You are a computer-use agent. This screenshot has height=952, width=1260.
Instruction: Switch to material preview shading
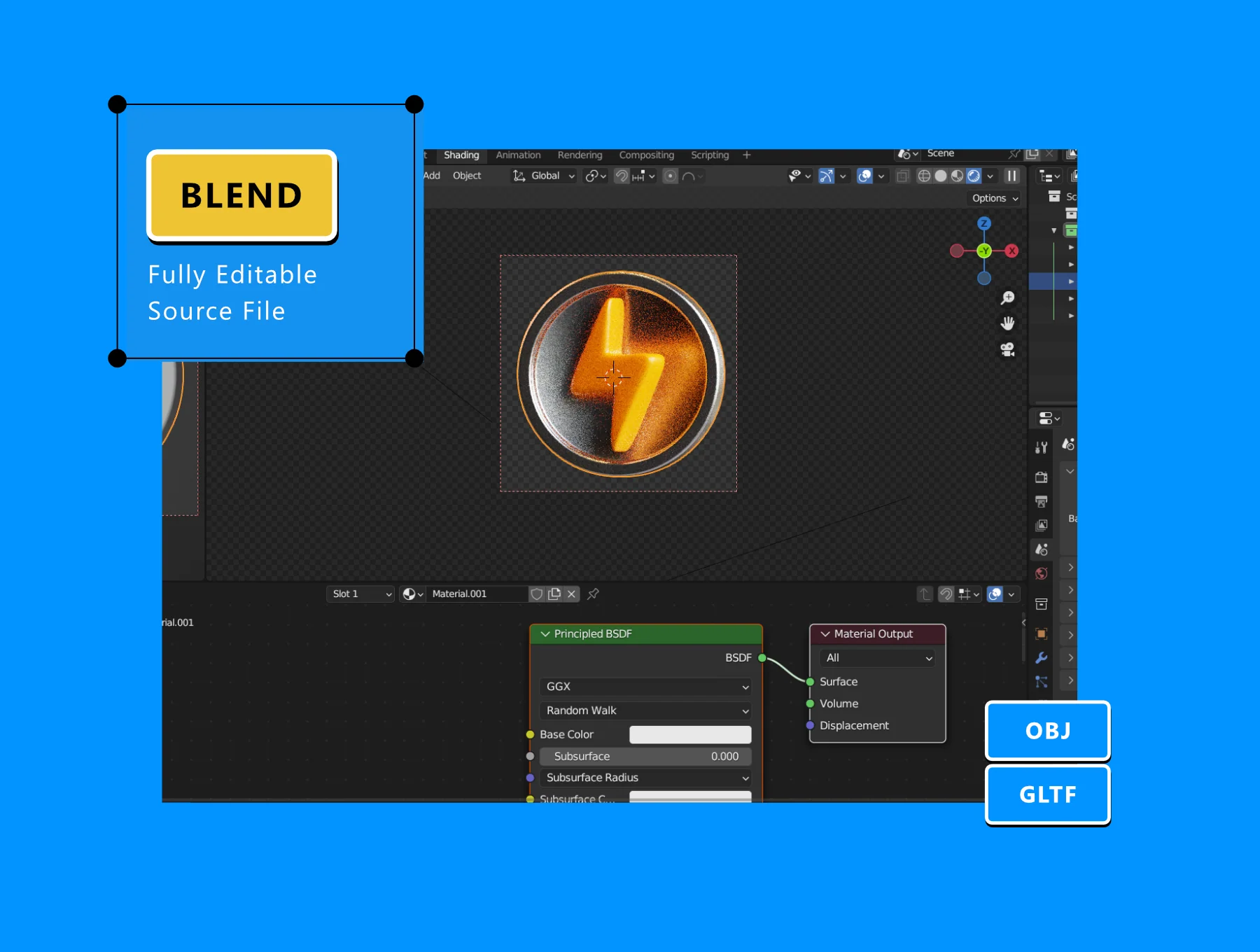(x=957, y=176)
